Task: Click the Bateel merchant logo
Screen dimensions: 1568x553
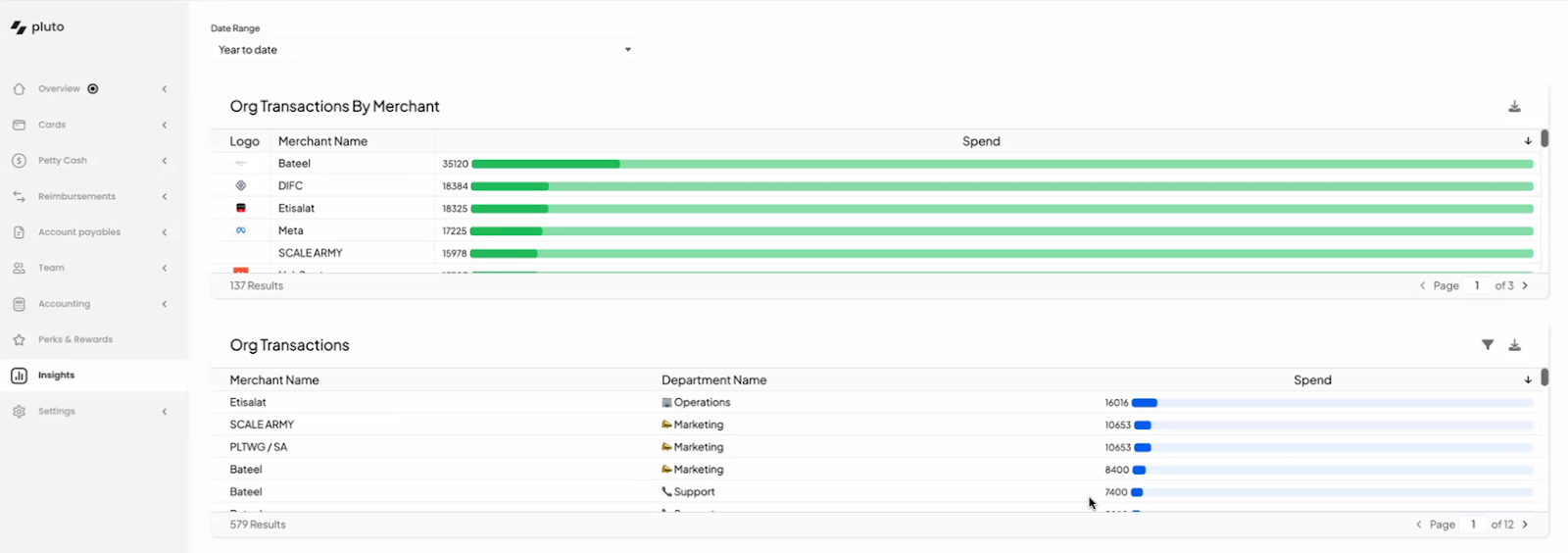Action: tap(241, 164)
